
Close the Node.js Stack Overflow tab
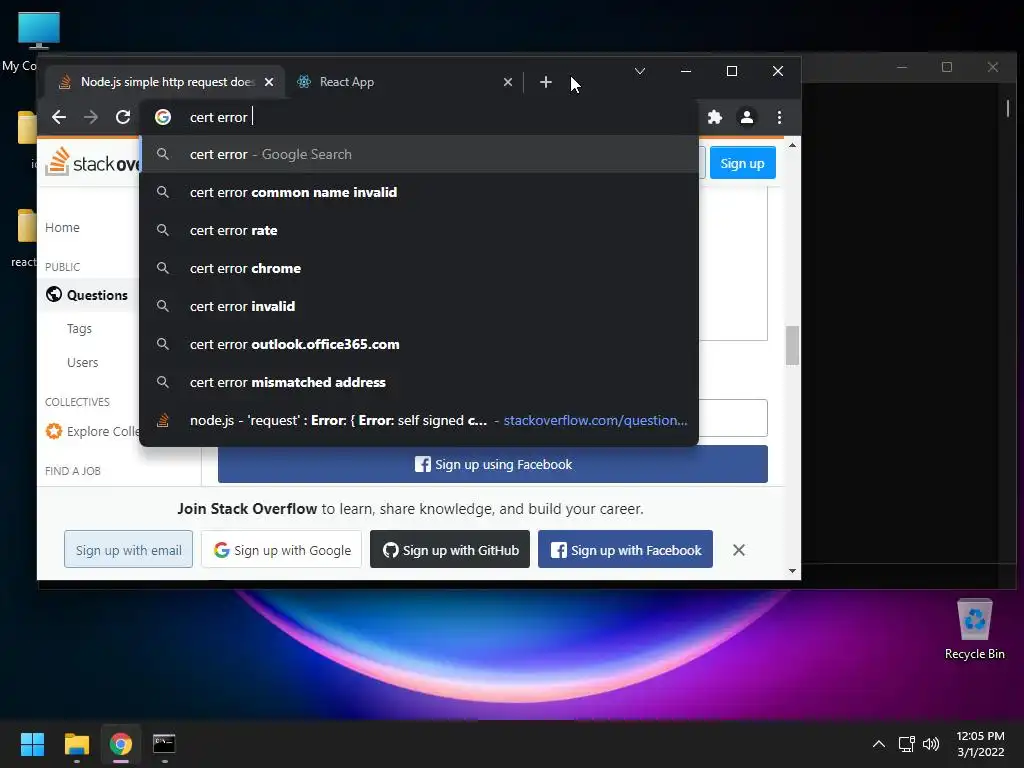[x=269, y=82]
